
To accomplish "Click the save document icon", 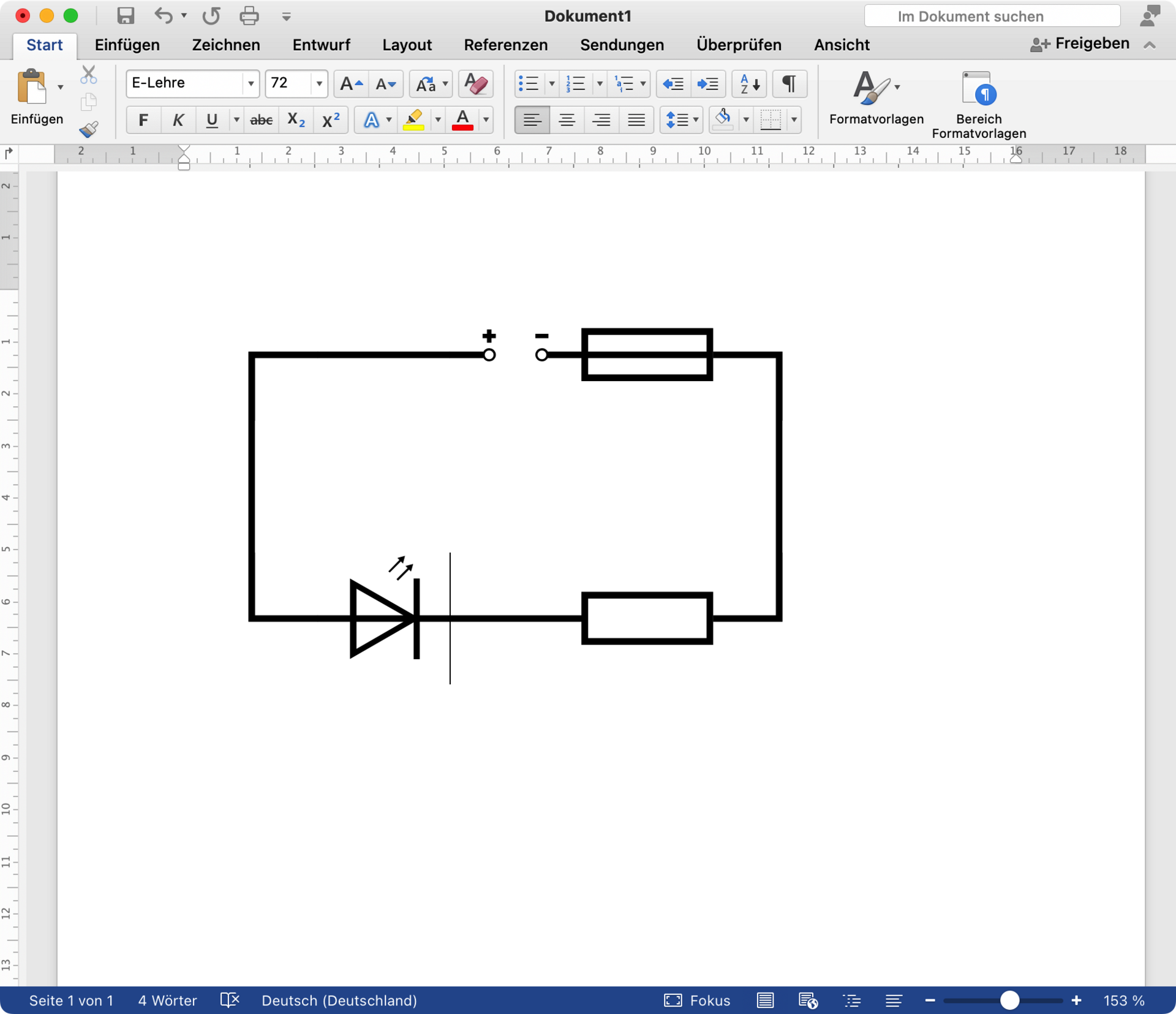I will tap(126, 16).
